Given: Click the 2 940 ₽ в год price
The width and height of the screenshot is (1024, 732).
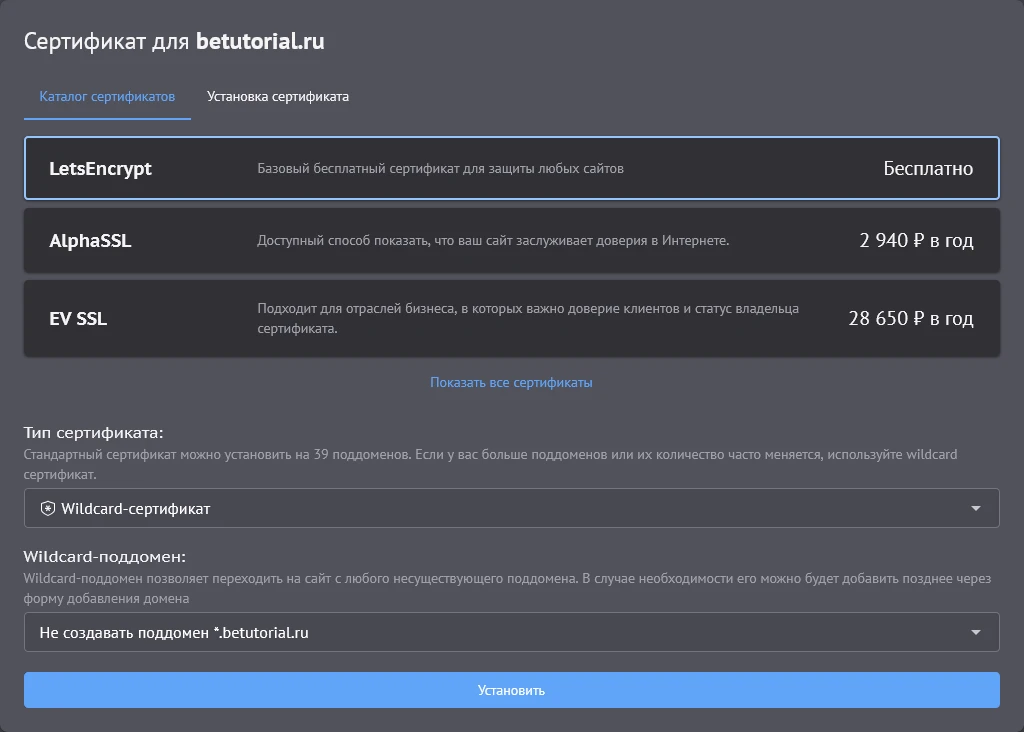Looking at the screenshot, I should click(x=916, y=240).
